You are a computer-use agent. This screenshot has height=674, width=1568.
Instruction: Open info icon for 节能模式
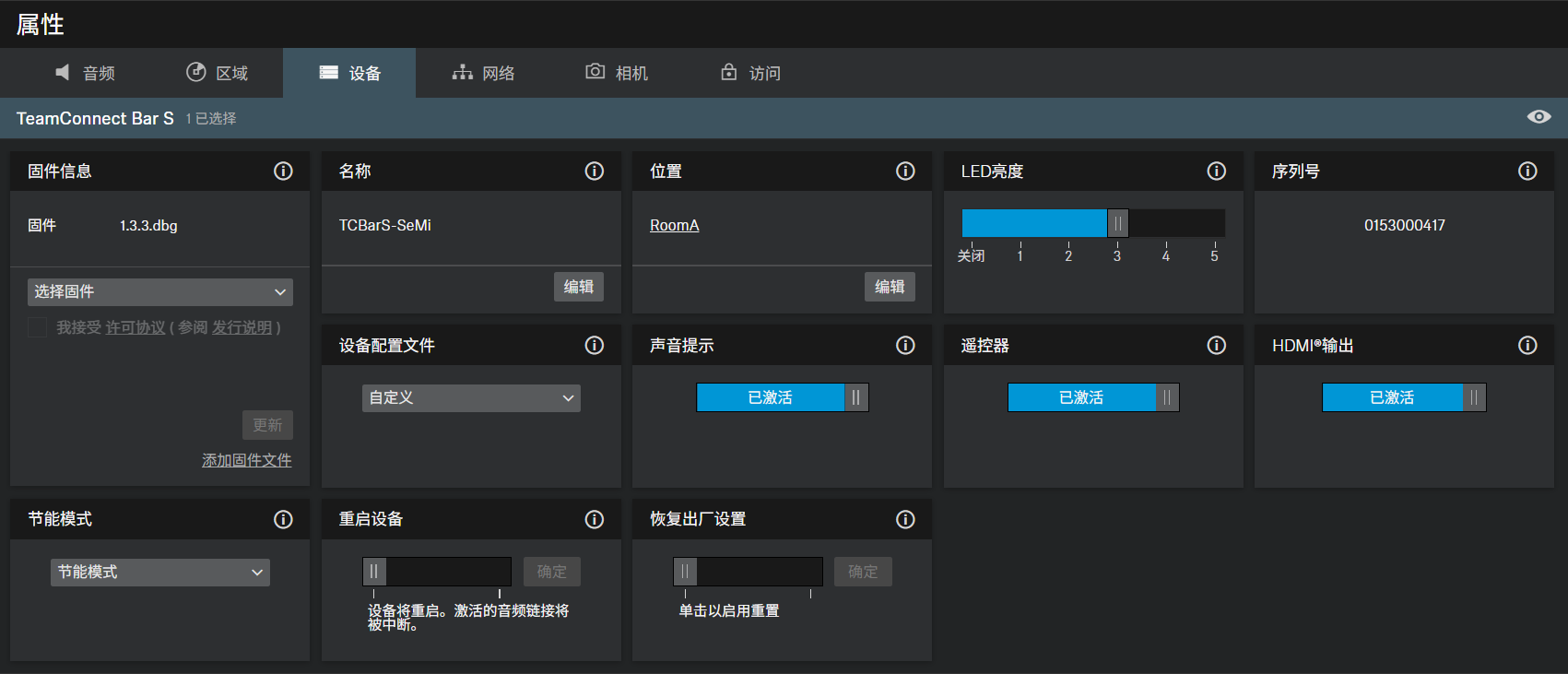[x=283, y=520]
